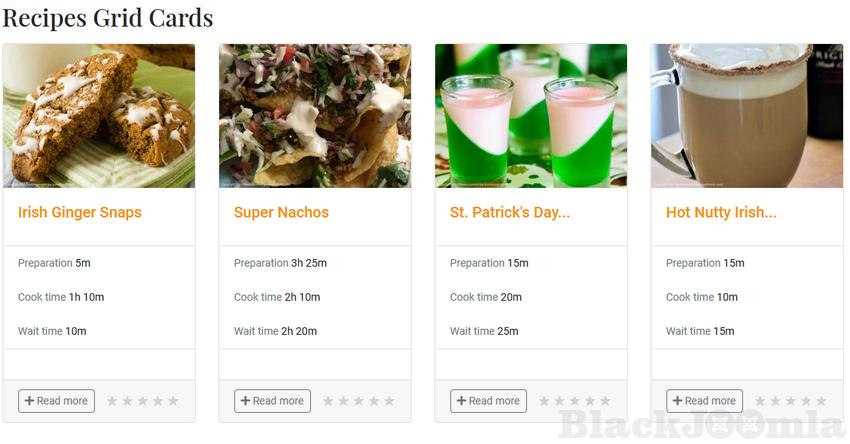Rate St. Patrick's Day recipe five stars
The width and height of the screenshot is (850, 444).
coord(605,401)
